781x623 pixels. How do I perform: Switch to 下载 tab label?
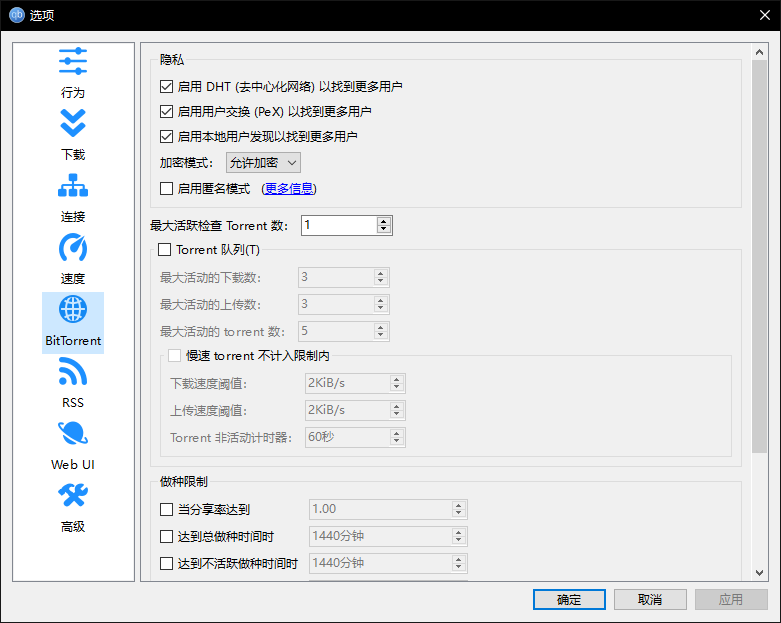73,154
